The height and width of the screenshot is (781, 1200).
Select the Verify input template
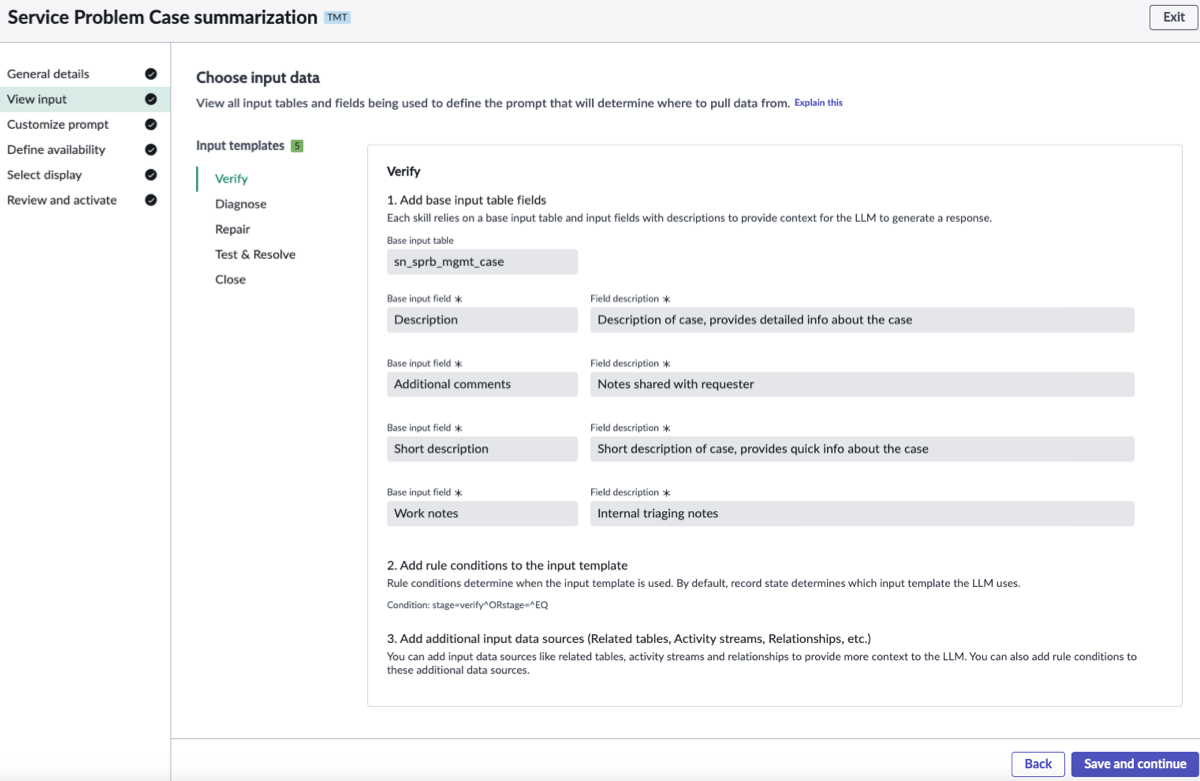pyautogui.click(x=231, y=179)
